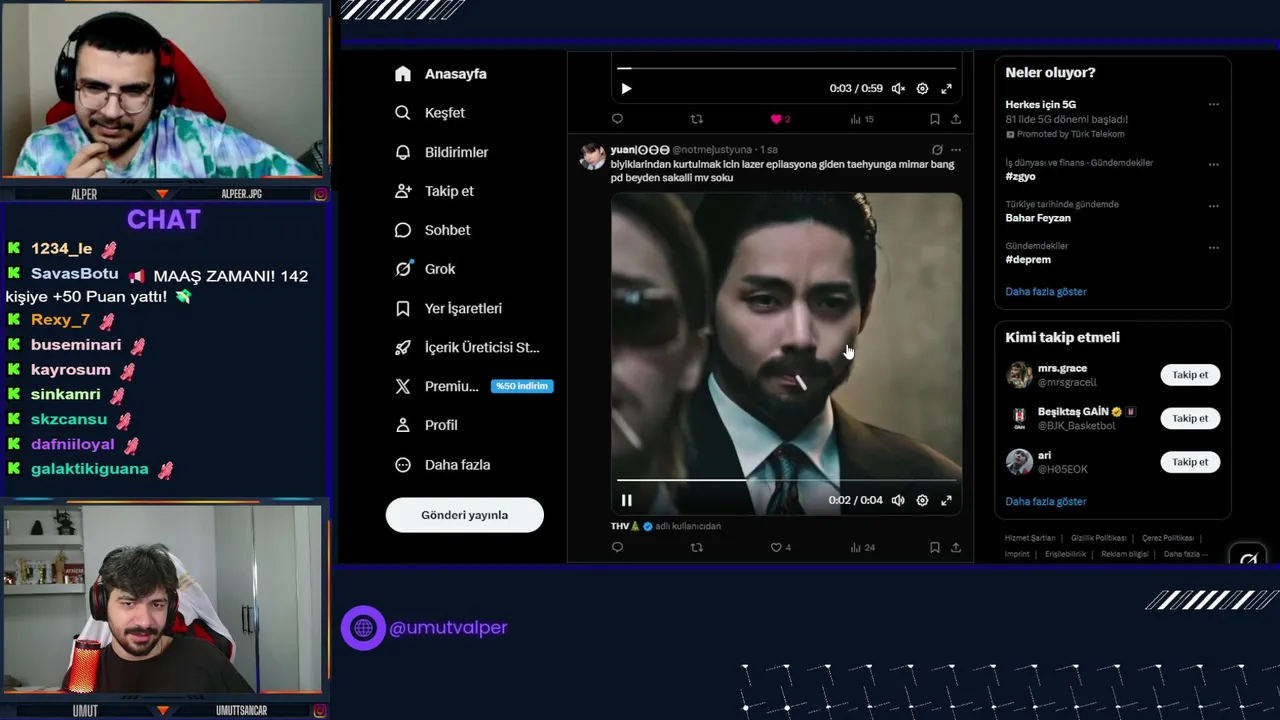Open settings gear of upper video

pos(922,89)
